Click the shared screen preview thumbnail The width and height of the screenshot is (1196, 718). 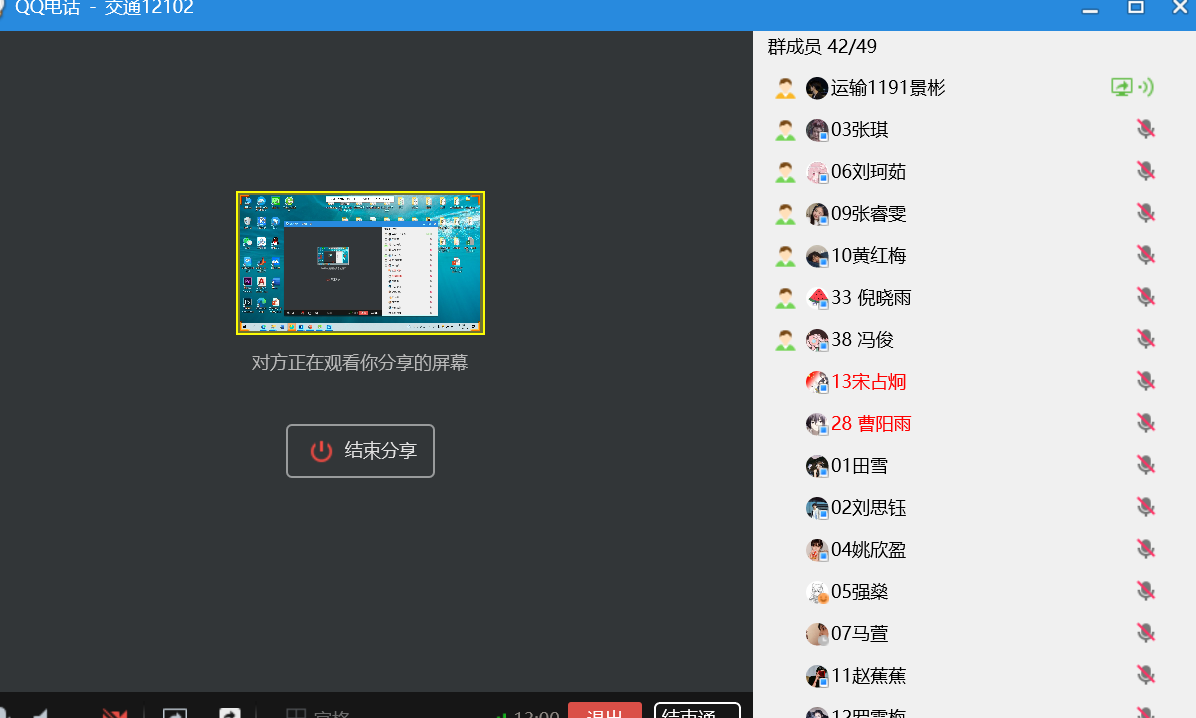pyautogui.click(x=360, y=263)
